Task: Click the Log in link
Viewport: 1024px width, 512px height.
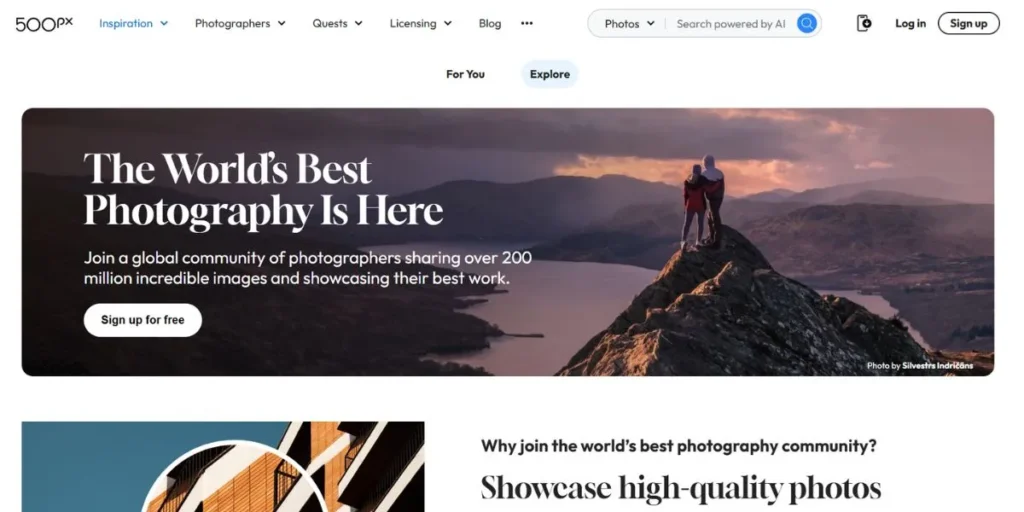Action: point(910,24)
